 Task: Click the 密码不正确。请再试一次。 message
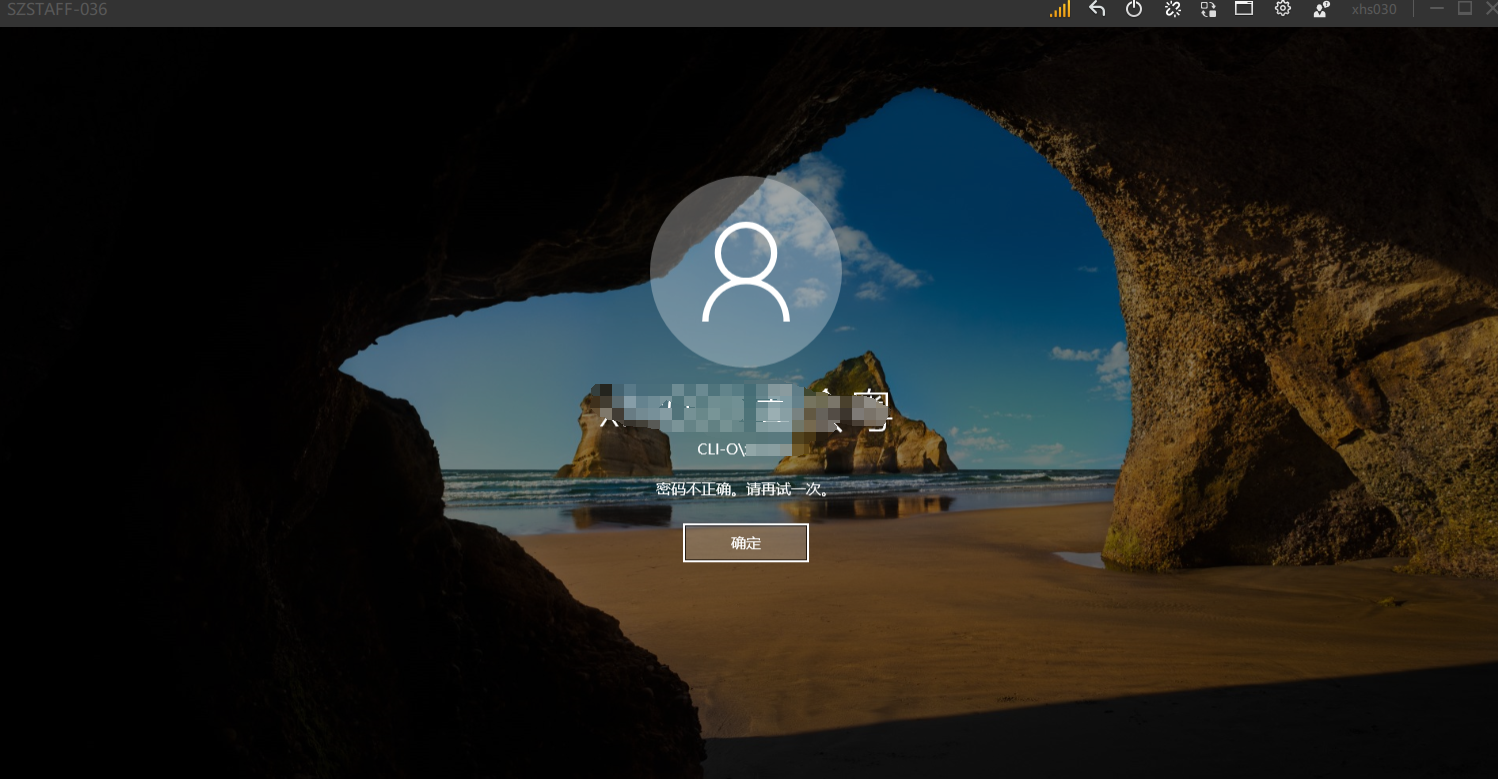746,490
